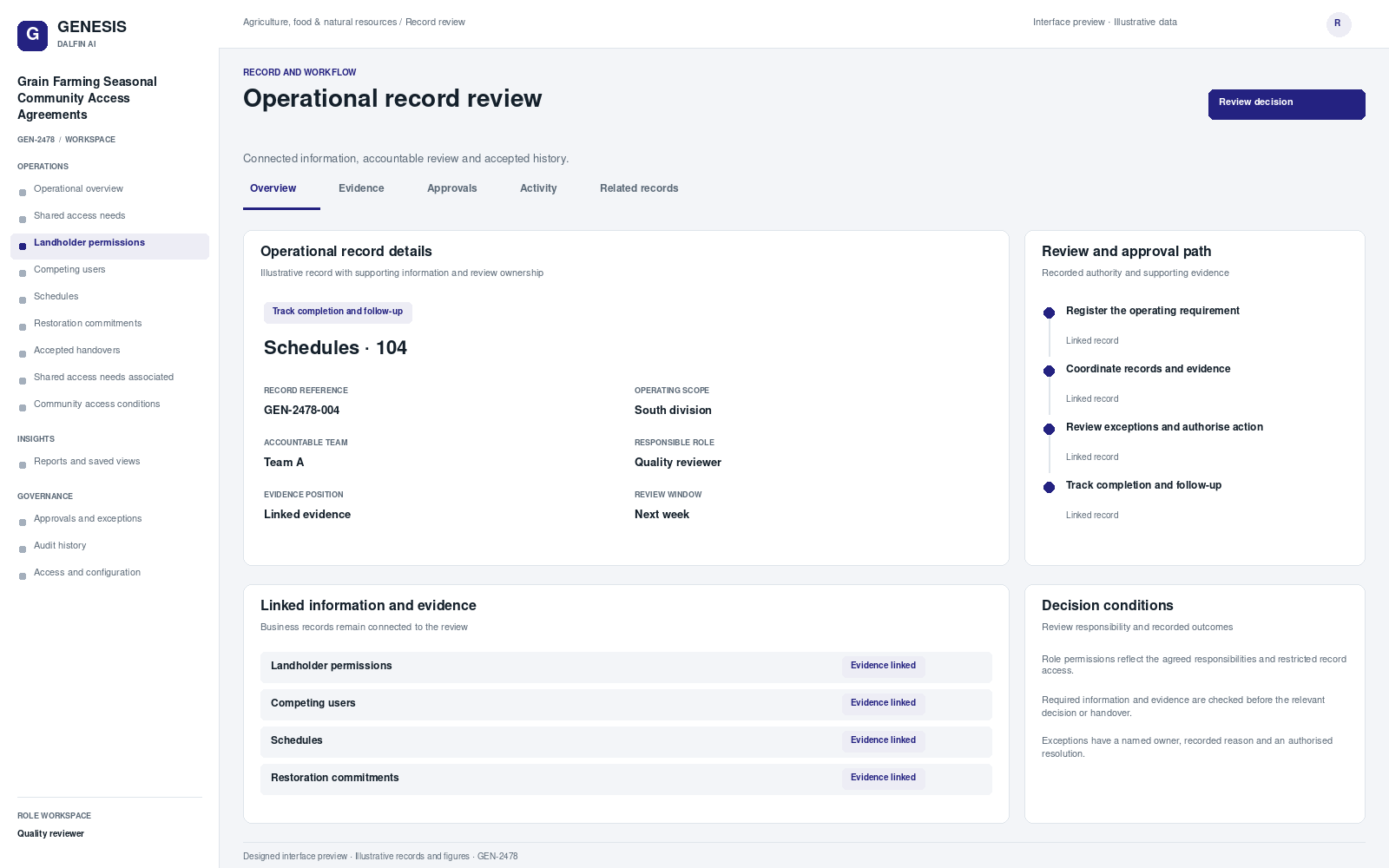Go to Shared access needs
1389x868 pixels.
point(109,216)
